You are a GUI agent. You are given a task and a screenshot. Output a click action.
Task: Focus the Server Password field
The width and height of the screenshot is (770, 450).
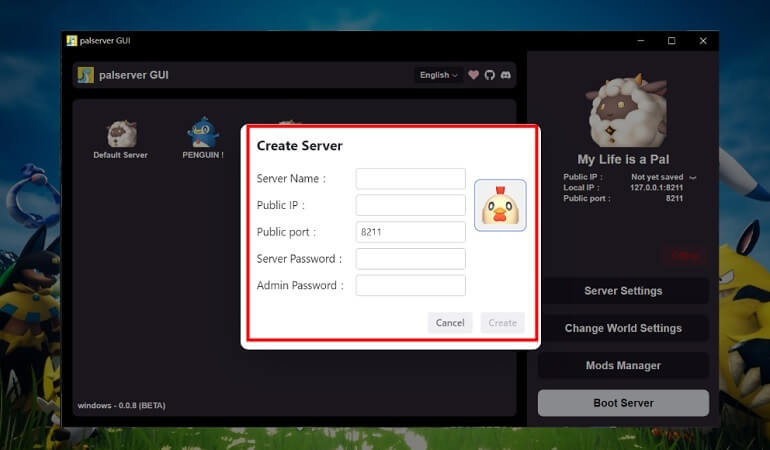(x=411, y=258)
